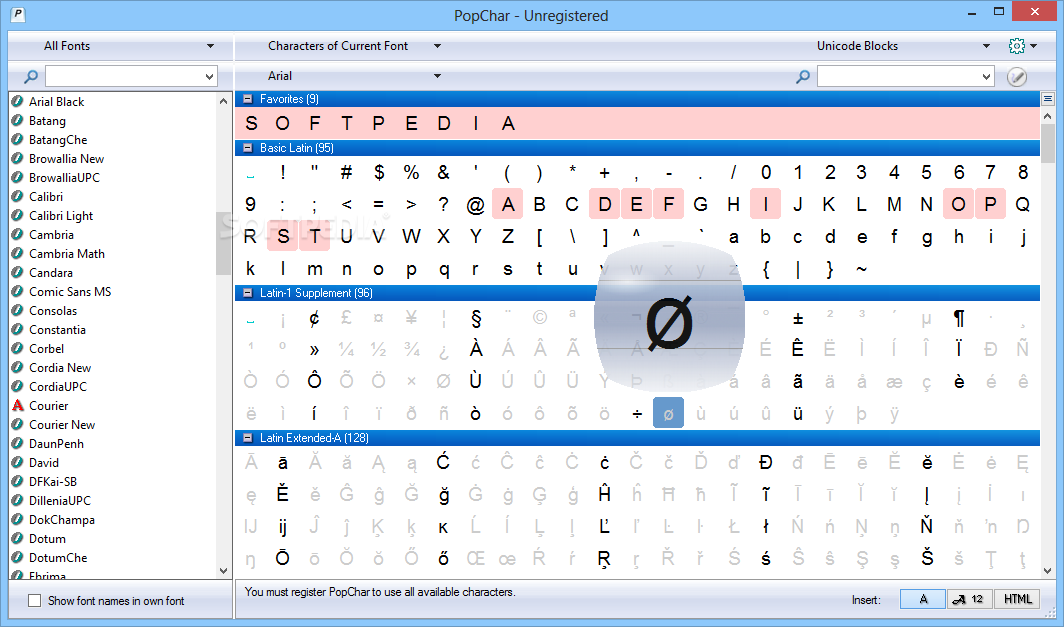Select the @ character in Basic Latin
Image resolution: width=1064 pixels, height=627 pixels.
[x=476, y=204]
